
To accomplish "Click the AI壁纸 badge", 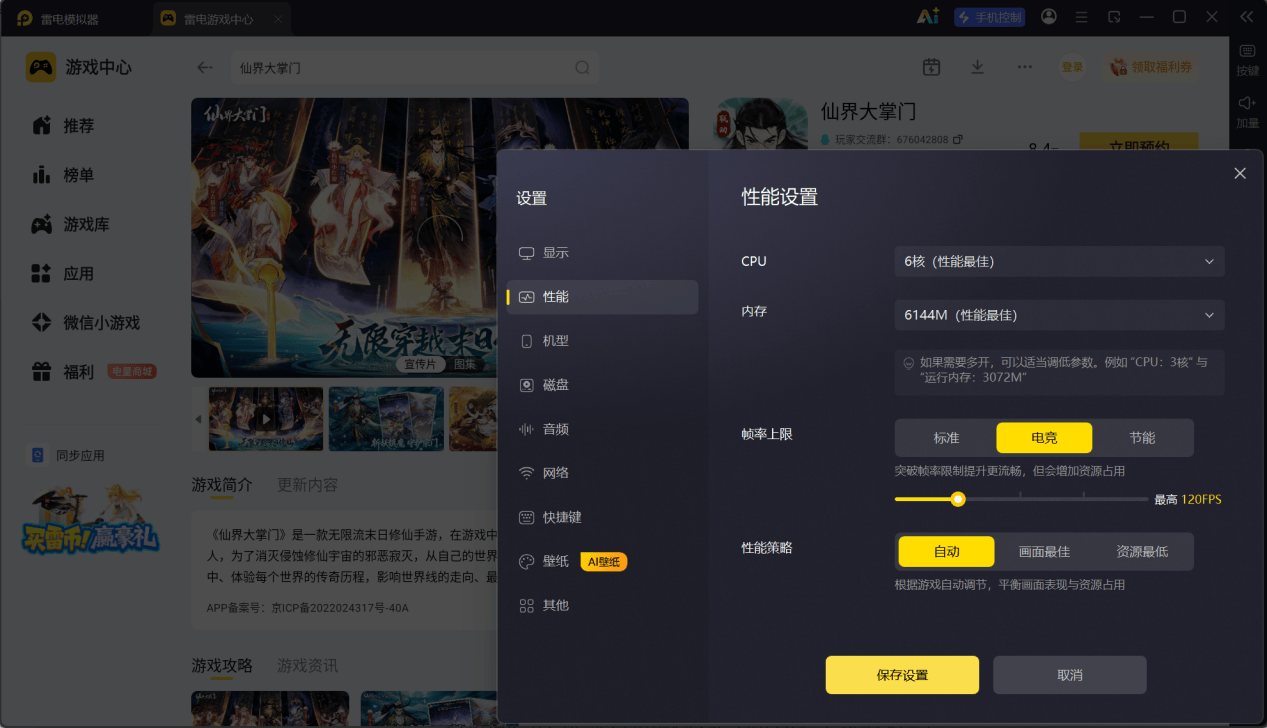I will pos(604,562).
